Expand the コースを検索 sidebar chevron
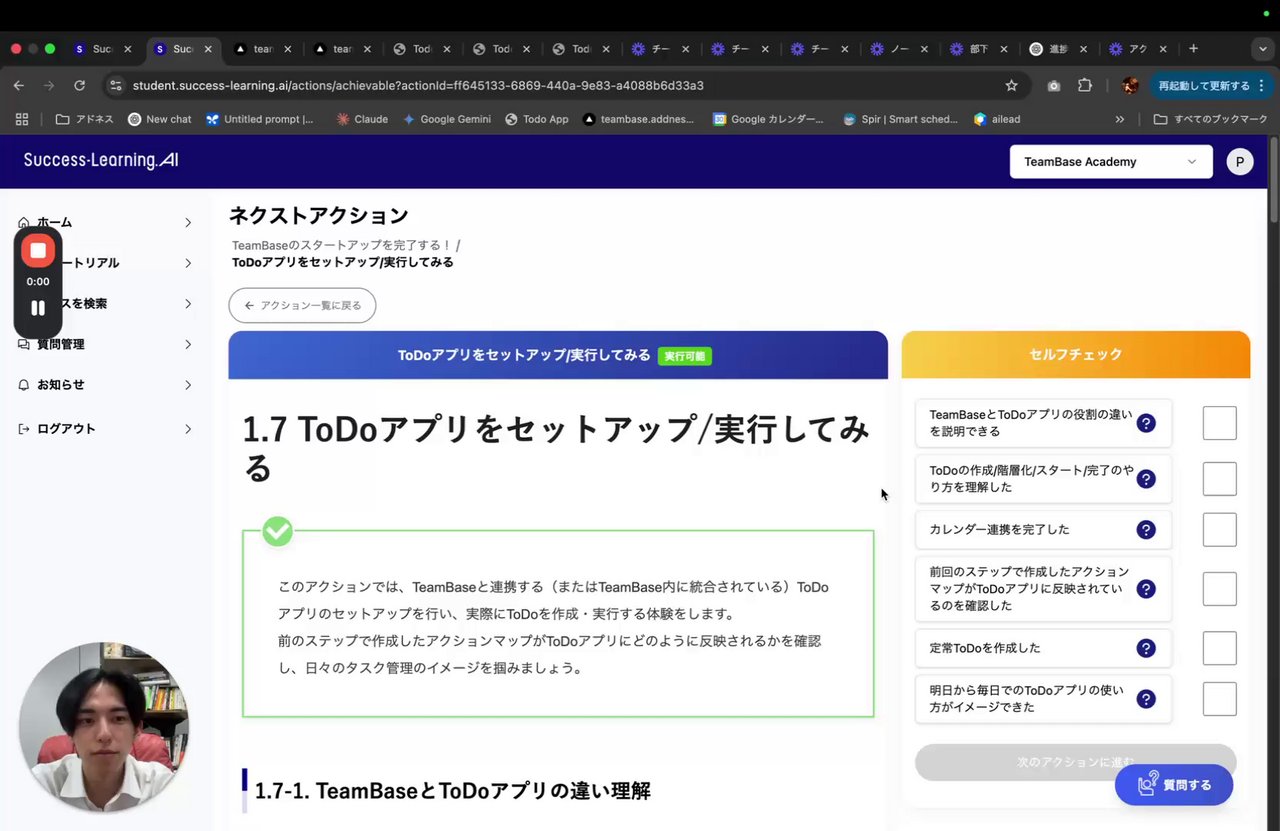This screenshot has width=1280, height=831. click(x=188, y=303)
